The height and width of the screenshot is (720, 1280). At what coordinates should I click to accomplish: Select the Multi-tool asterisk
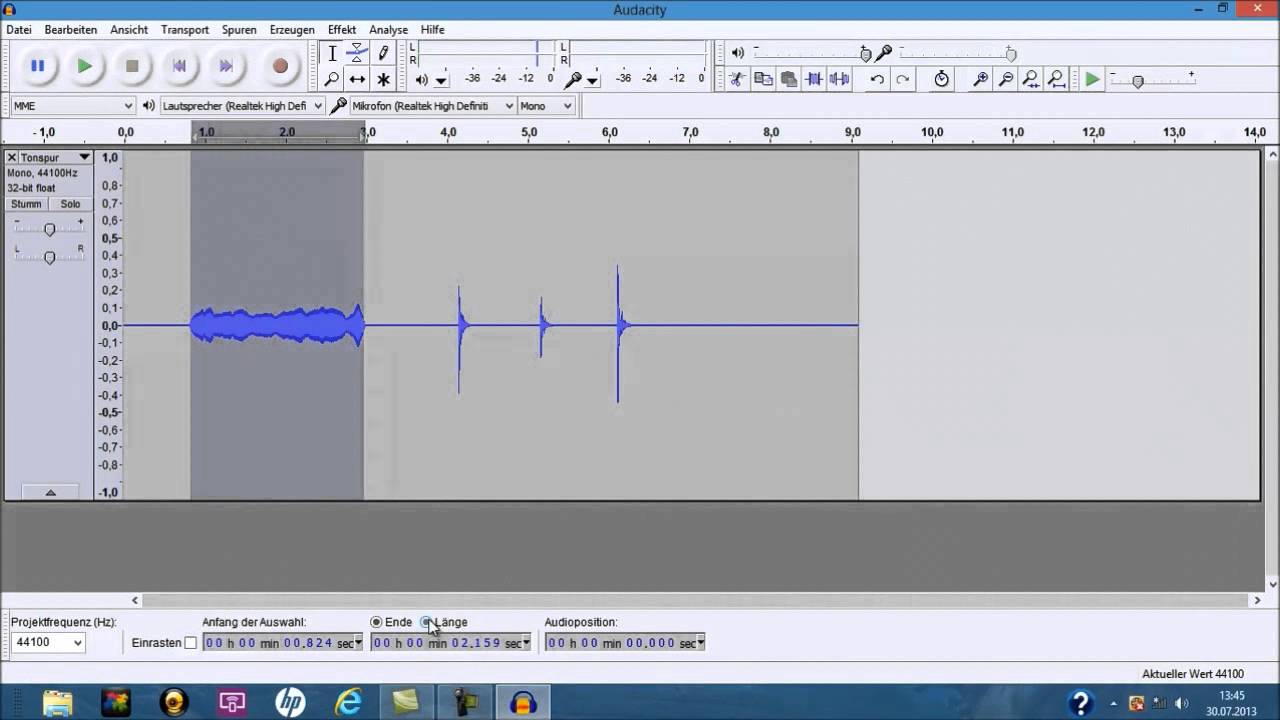[x=383, y=79]
